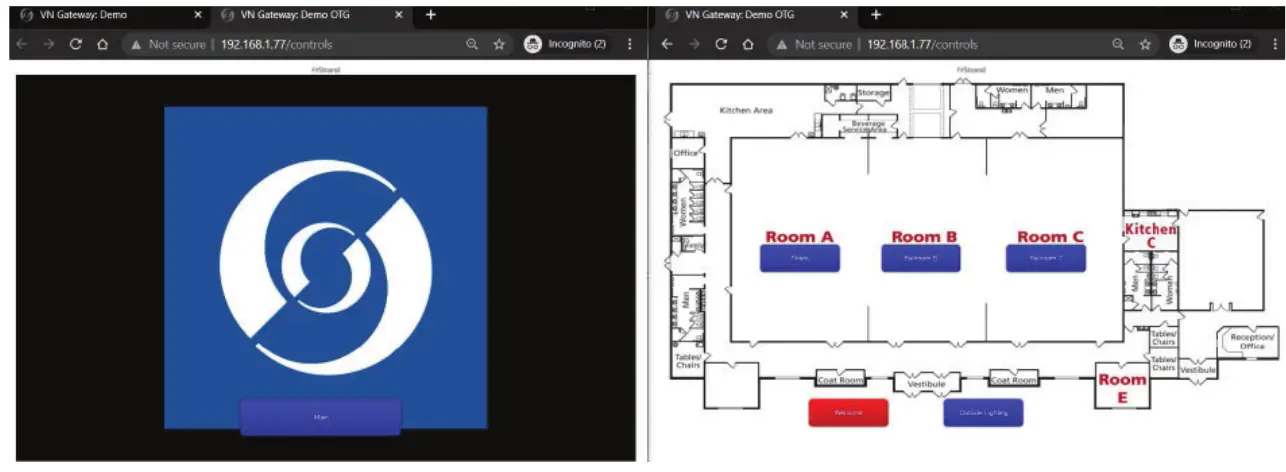Screen dimensions: 1286x472
Task: Click the Reception/Office label on the floor plan
Action: 1252,342
